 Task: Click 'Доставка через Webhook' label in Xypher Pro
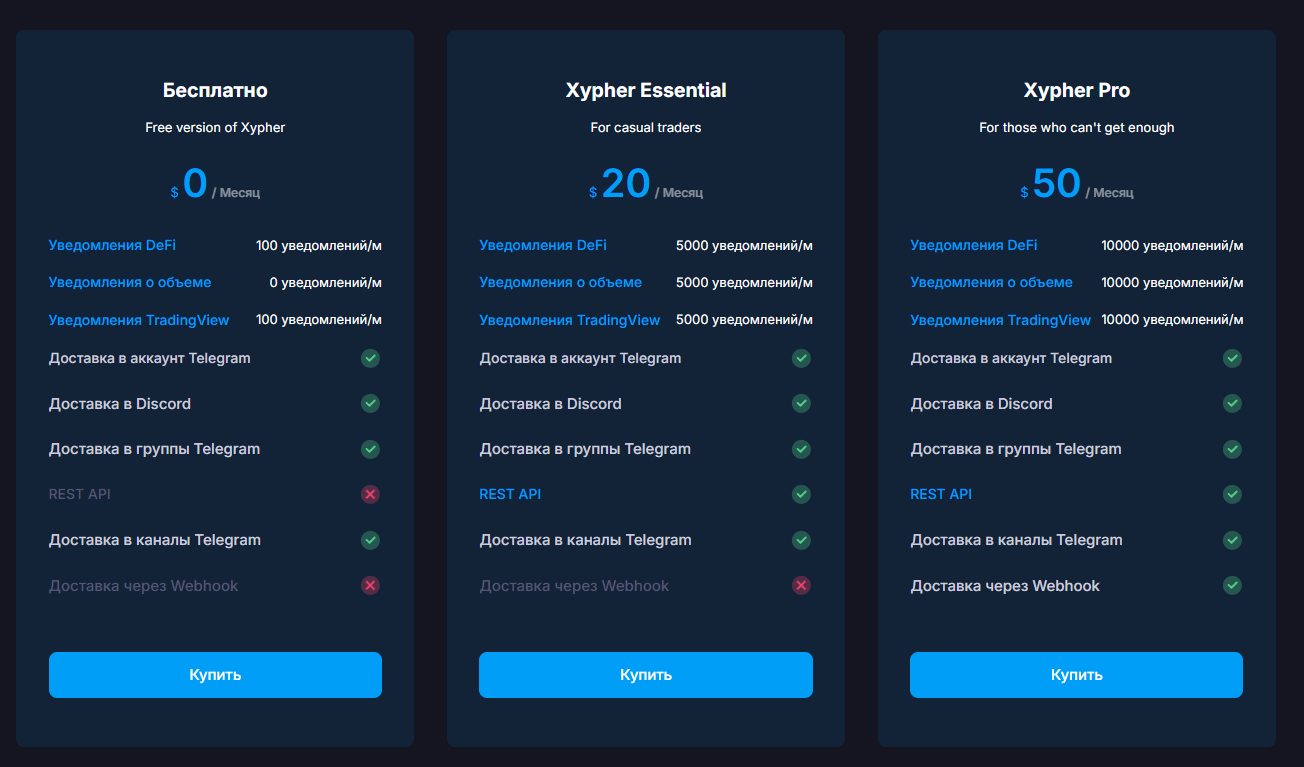coord(1005,586)
